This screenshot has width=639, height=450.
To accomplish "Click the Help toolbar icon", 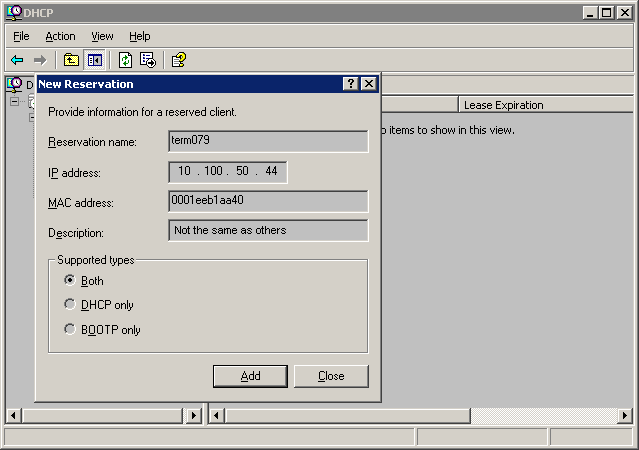I will point(178,60).
